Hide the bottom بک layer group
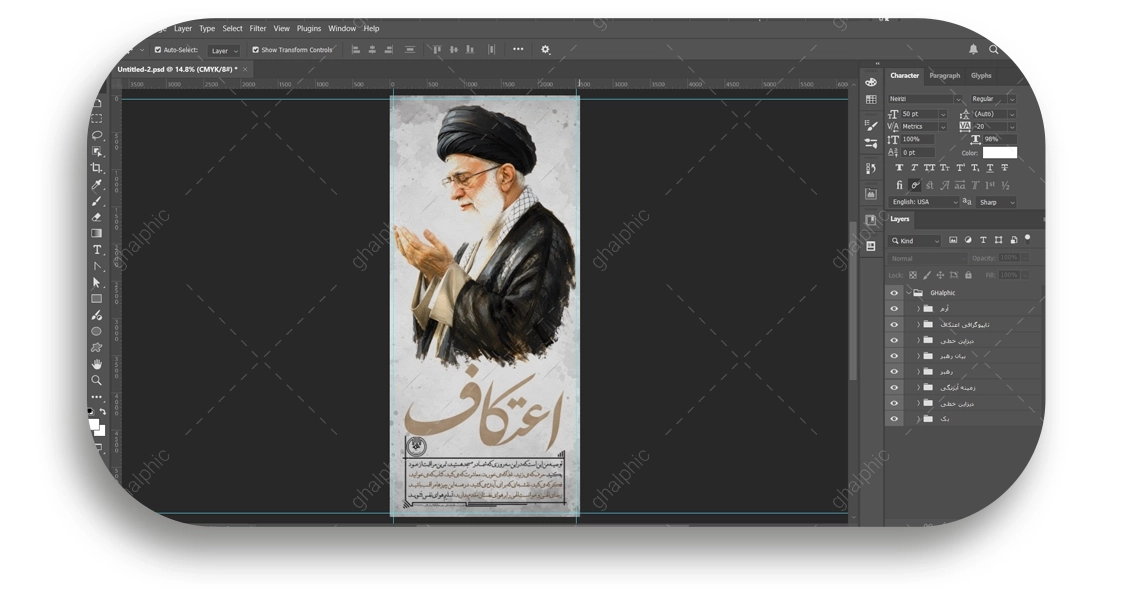The image size is (1148, 602). point(894,419)
